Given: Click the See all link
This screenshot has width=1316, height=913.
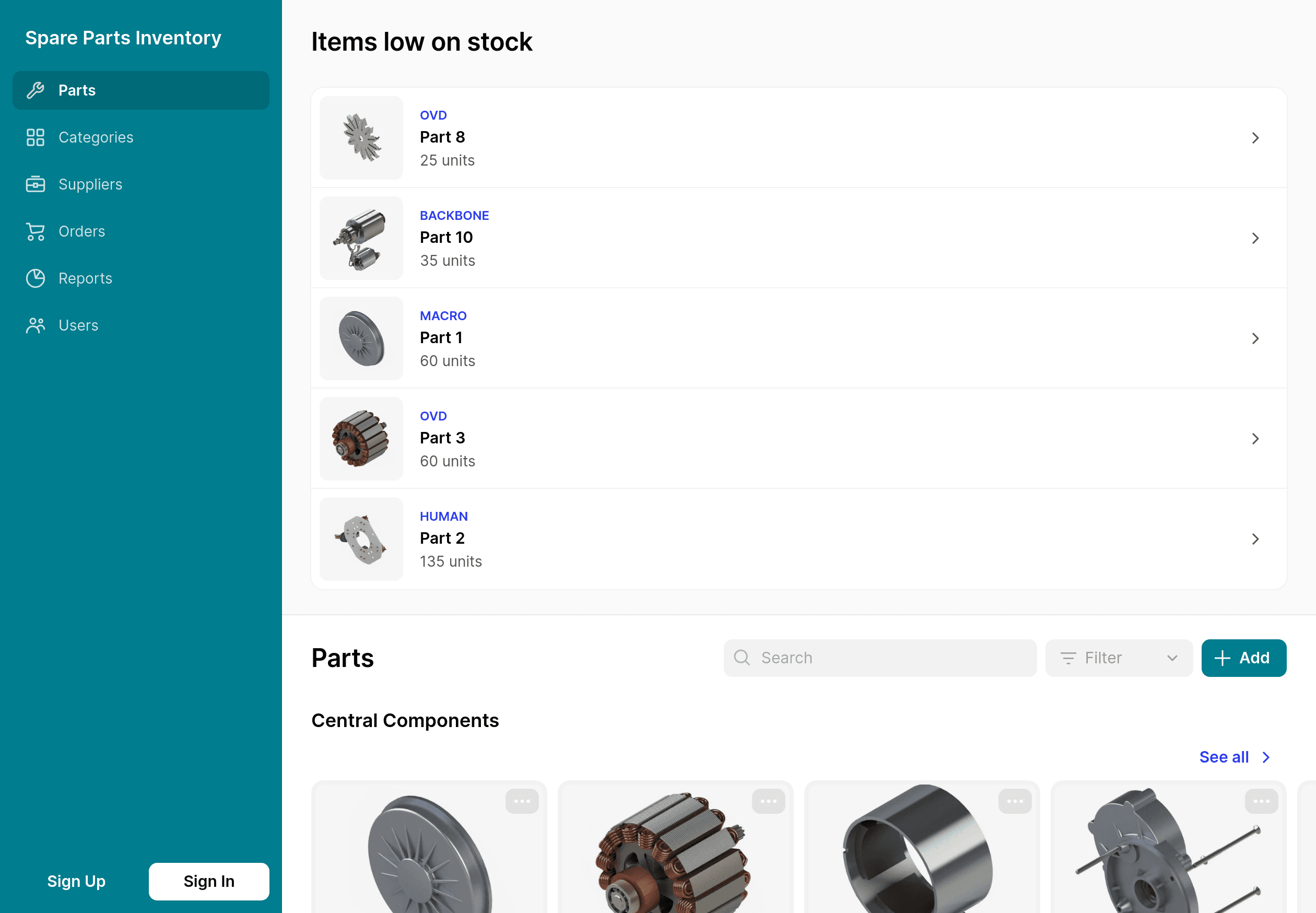Looking at the screenshot, I should [1224, 757].
